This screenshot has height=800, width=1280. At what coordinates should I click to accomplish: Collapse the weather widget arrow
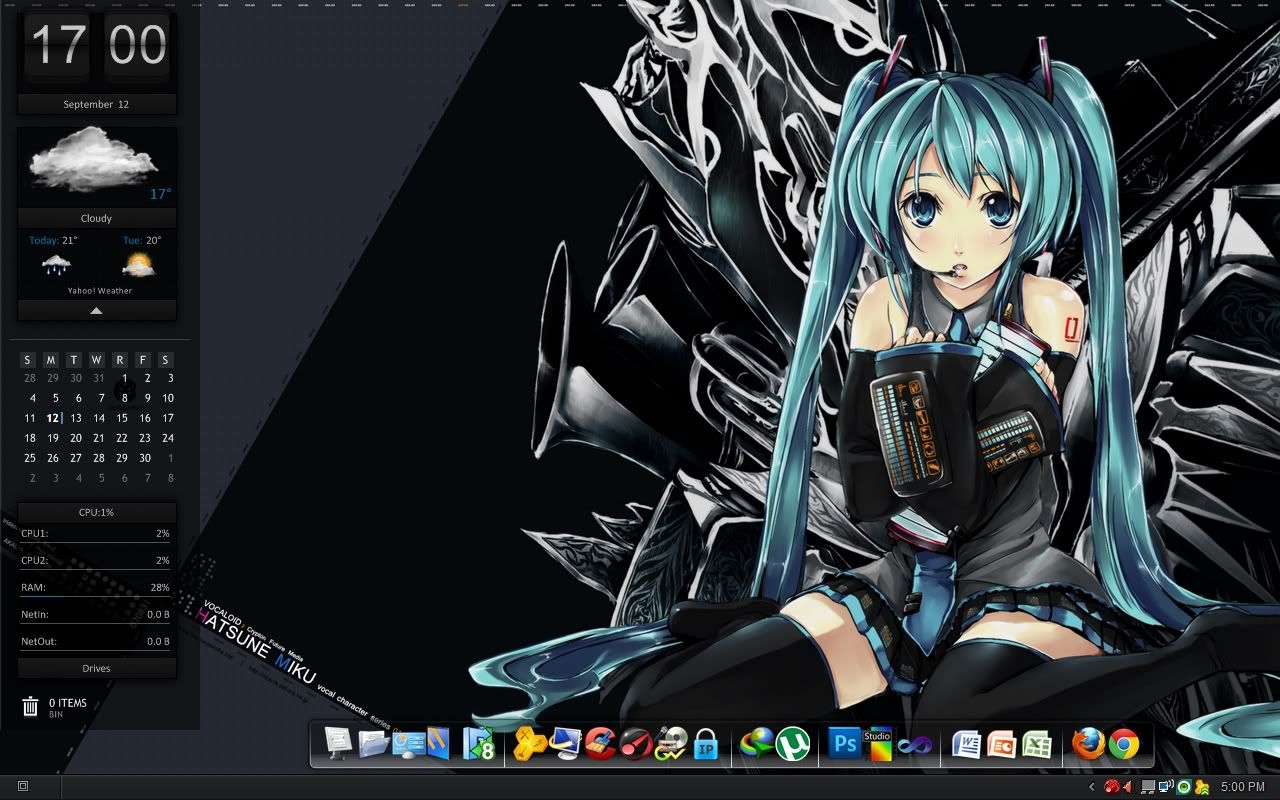pyautogui.click(x=97, y=311)
